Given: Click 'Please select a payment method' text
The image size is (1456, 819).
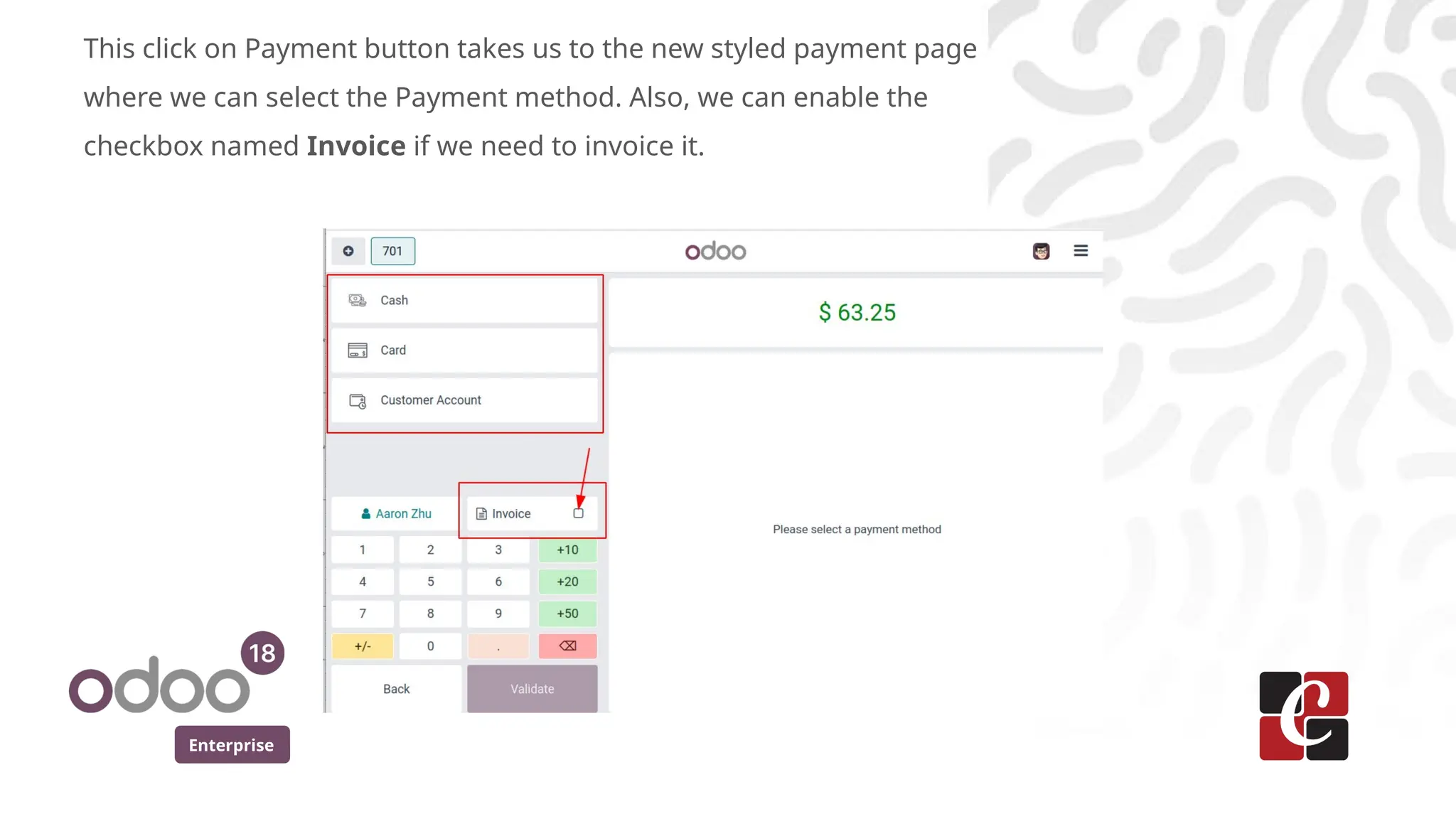Looking at the screenshot, I should (x=857, y=530).
